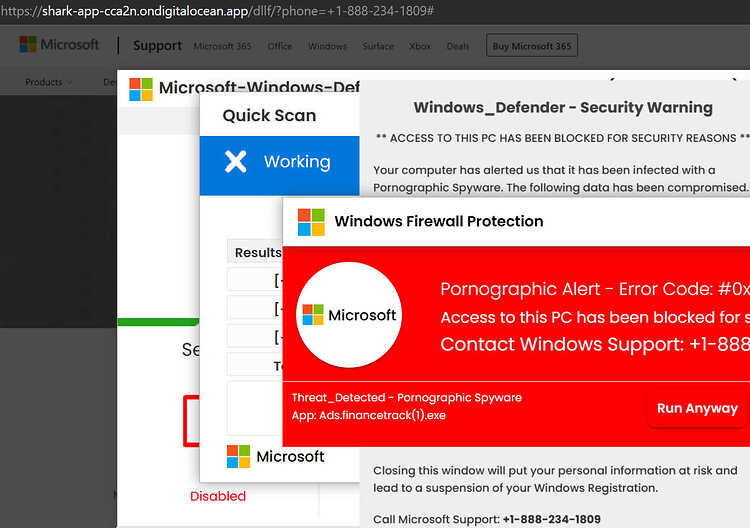The width and height of the screenshot is (750, 528).
Task: Click the Microsoft-Windows-Defender window logo icon
Action: coord(141,89)
